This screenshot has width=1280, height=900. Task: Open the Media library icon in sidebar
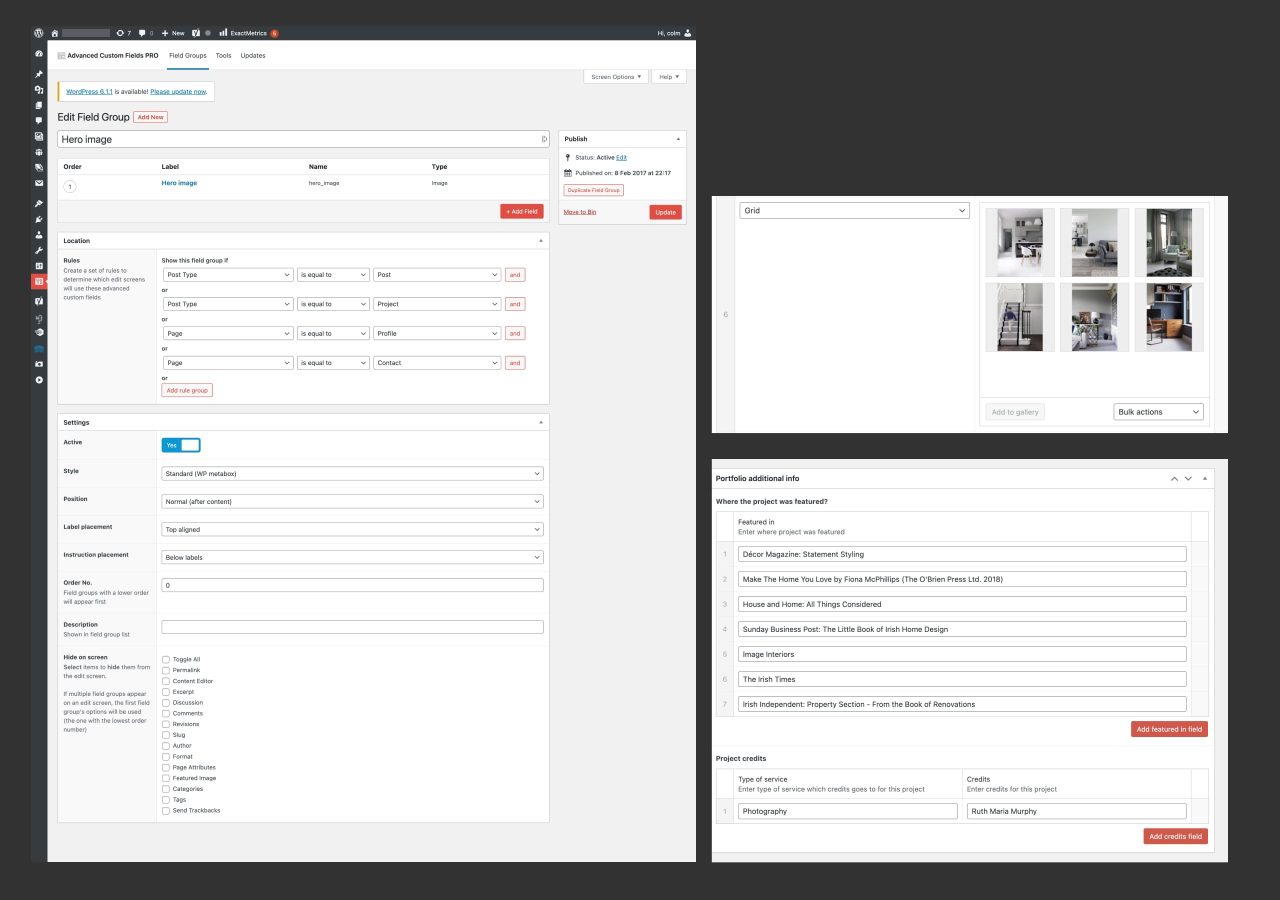[x=37, y=92]
